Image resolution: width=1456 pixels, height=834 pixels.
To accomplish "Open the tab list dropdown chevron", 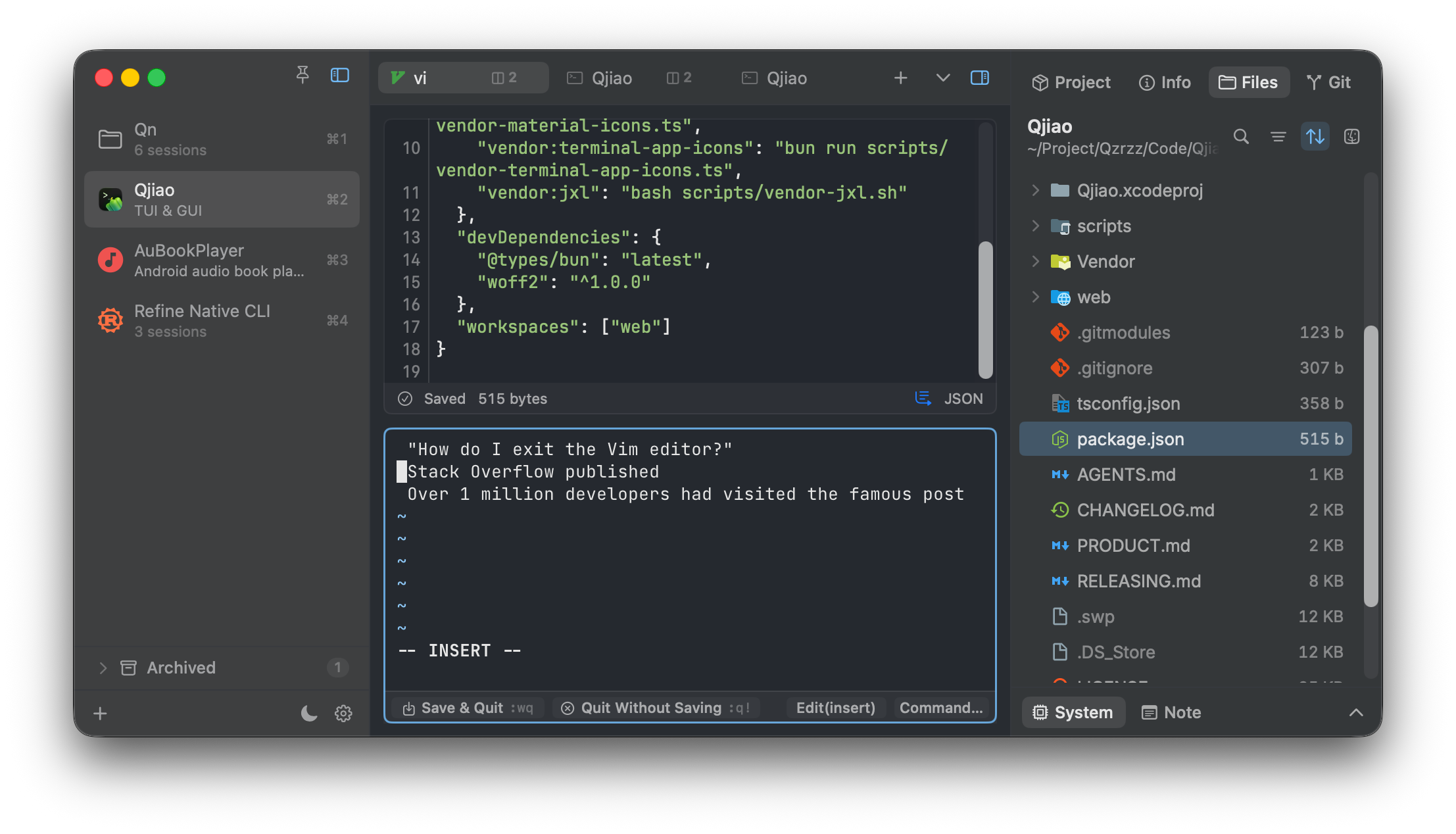I will pos(942,78).
